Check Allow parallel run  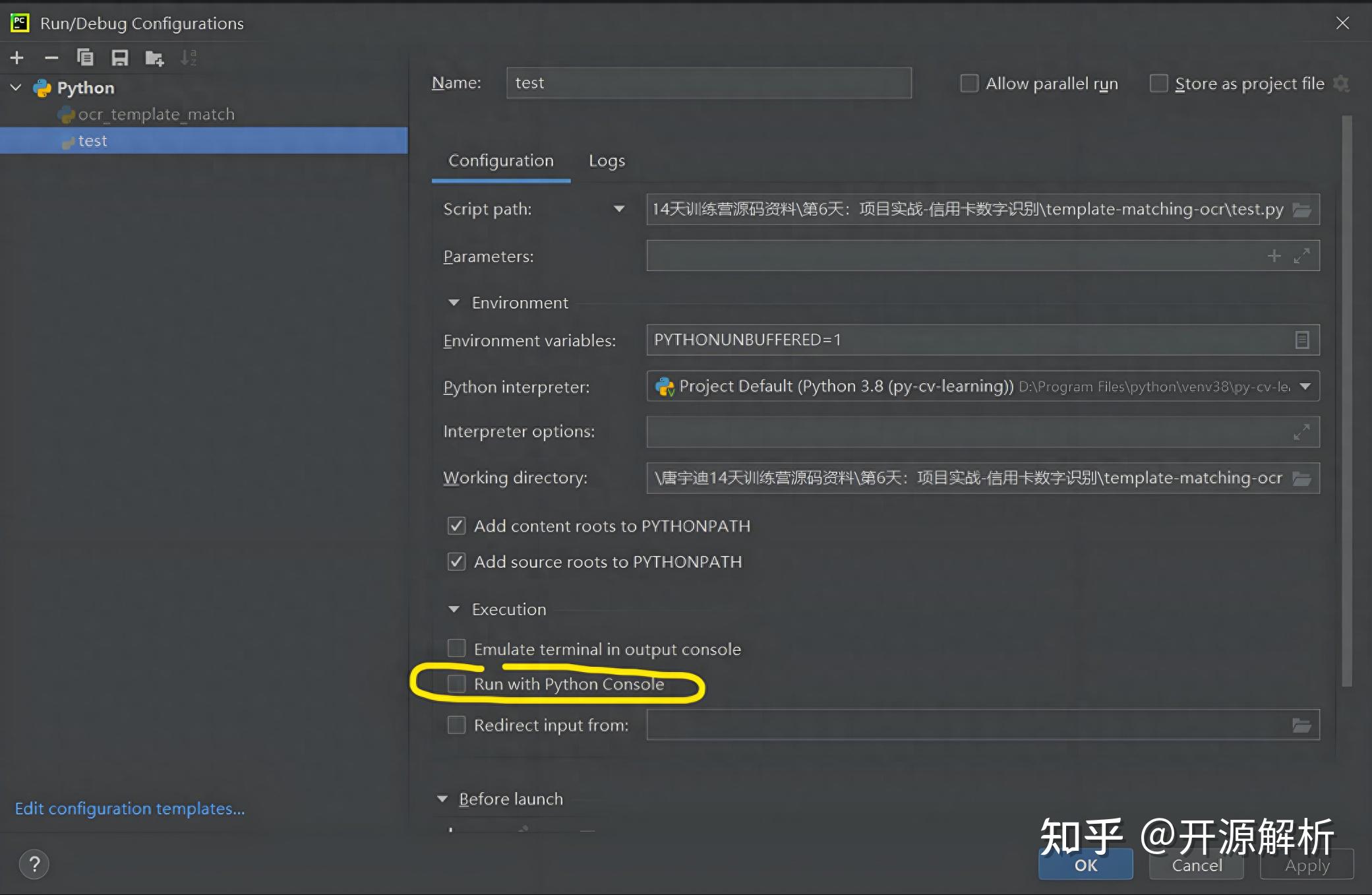969,83
